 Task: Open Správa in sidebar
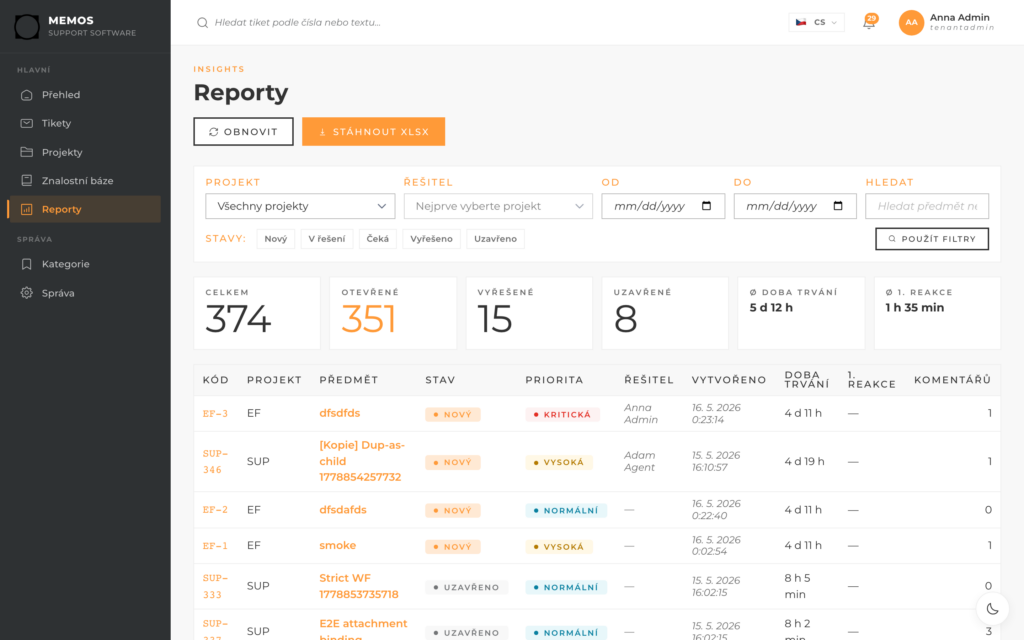(85, 293)
